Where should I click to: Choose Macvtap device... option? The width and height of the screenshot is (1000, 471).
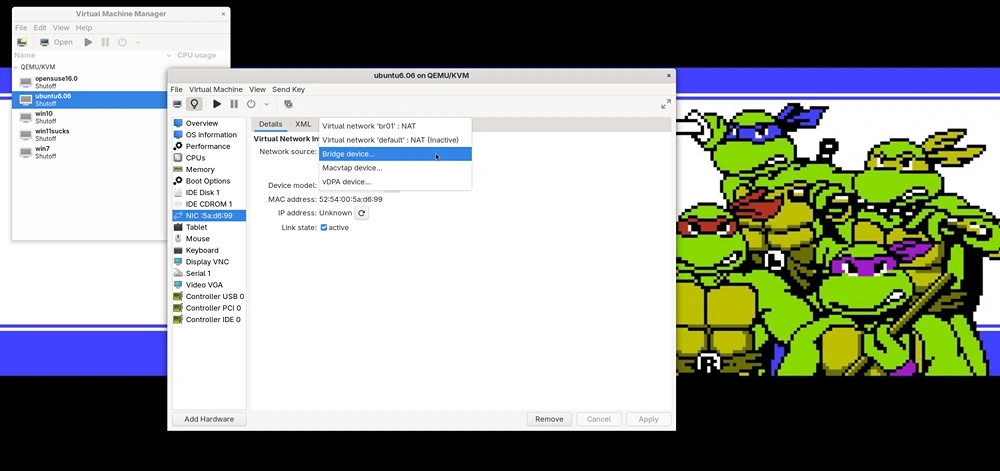pyautogui.click(x=395, y=168)
